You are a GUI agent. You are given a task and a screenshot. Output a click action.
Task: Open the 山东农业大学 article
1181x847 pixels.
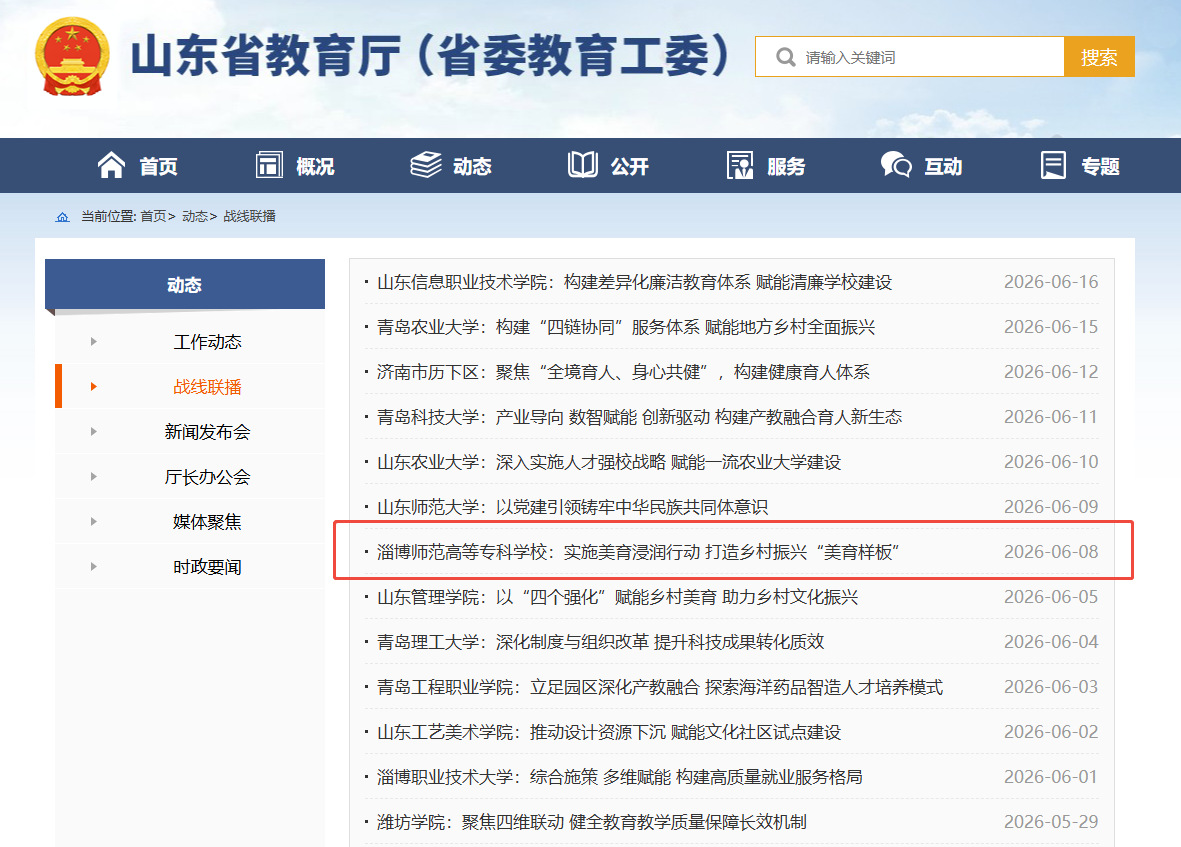point(609,462)
